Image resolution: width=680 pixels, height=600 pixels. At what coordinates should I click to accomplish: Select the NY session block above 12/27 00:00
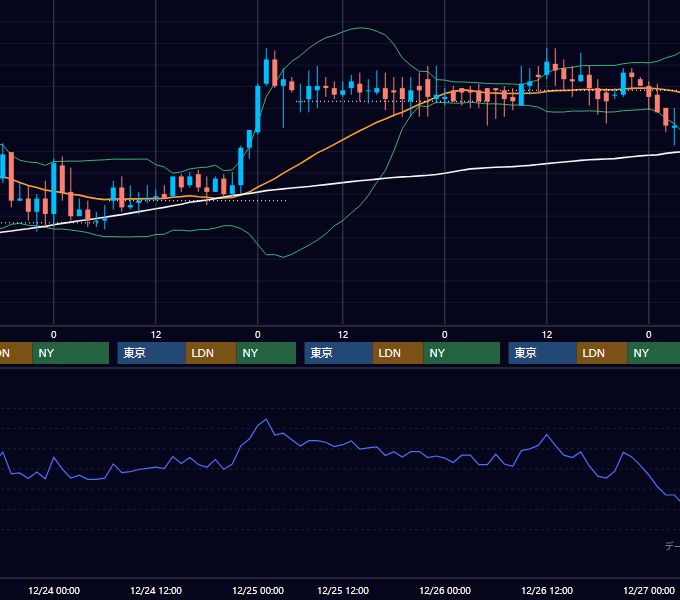click(x=654, y=353)
